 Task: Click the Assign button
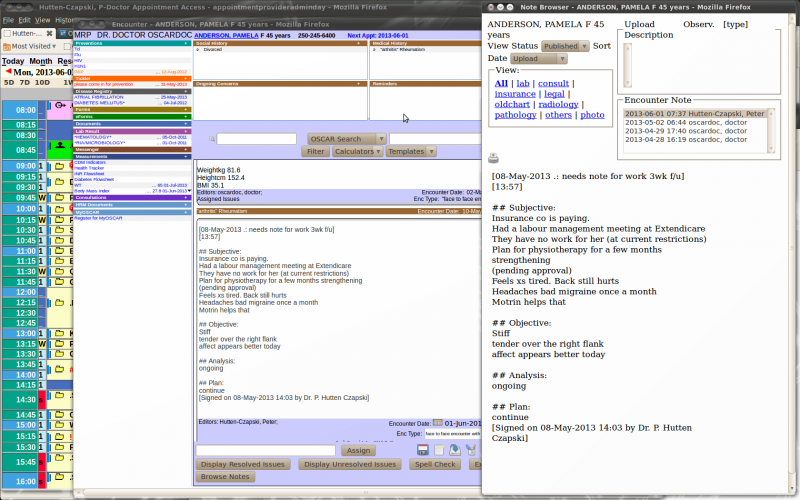pyautogui.click(x=359, y=451)
